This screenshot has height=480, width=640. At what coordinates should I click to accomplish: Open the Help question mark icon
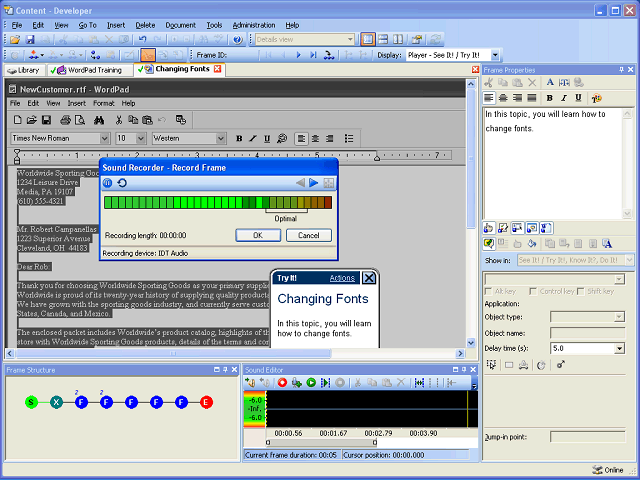pyautogui.click(x=237, y=39)
